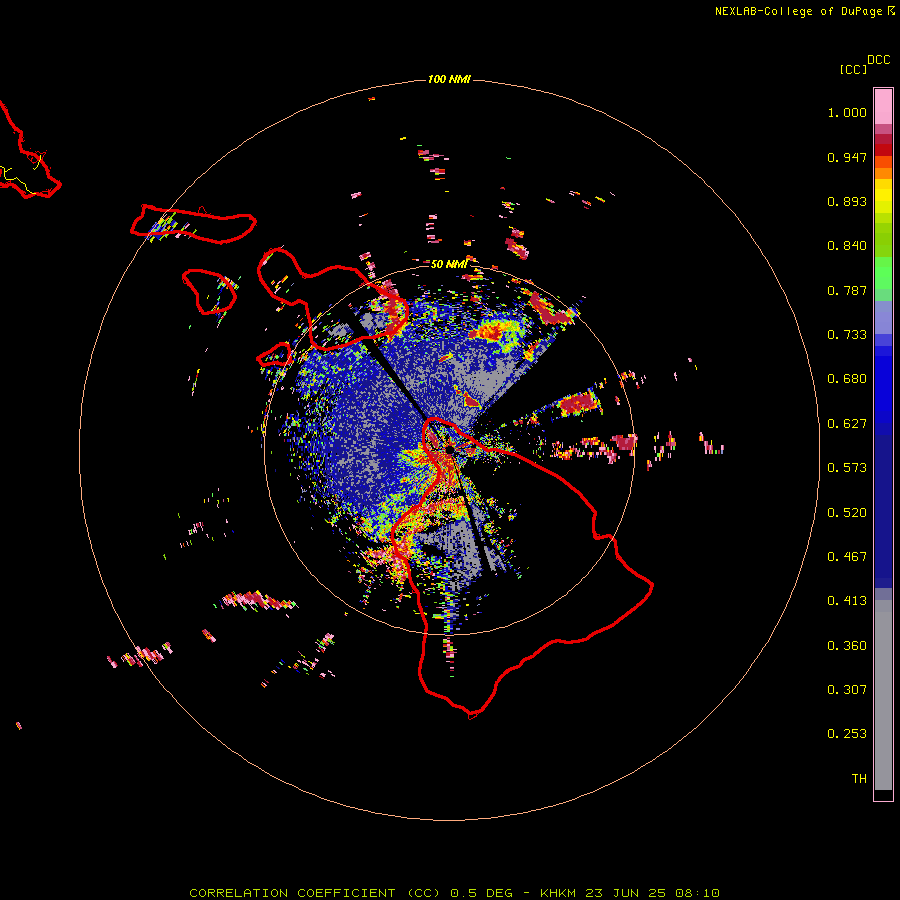Image resolution: width=900 pixels, height=900 pixels.
Task: Click the pink top segment of the color bar
Action: (883, 107)
